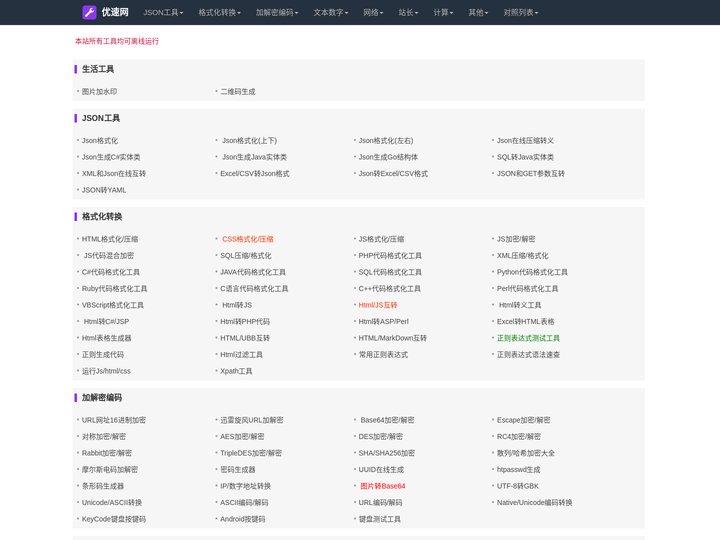This screenshot has height=540, width=720.
Task: Open Ruby代码格式化工具 link
Action: coord(114,289)
